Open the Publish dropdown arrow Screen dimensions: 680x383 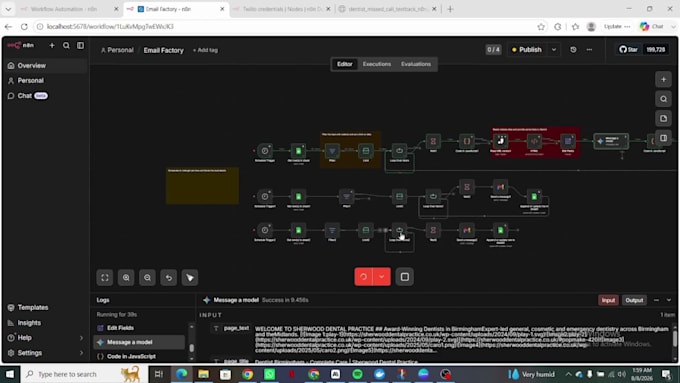[x=554, y=50]
